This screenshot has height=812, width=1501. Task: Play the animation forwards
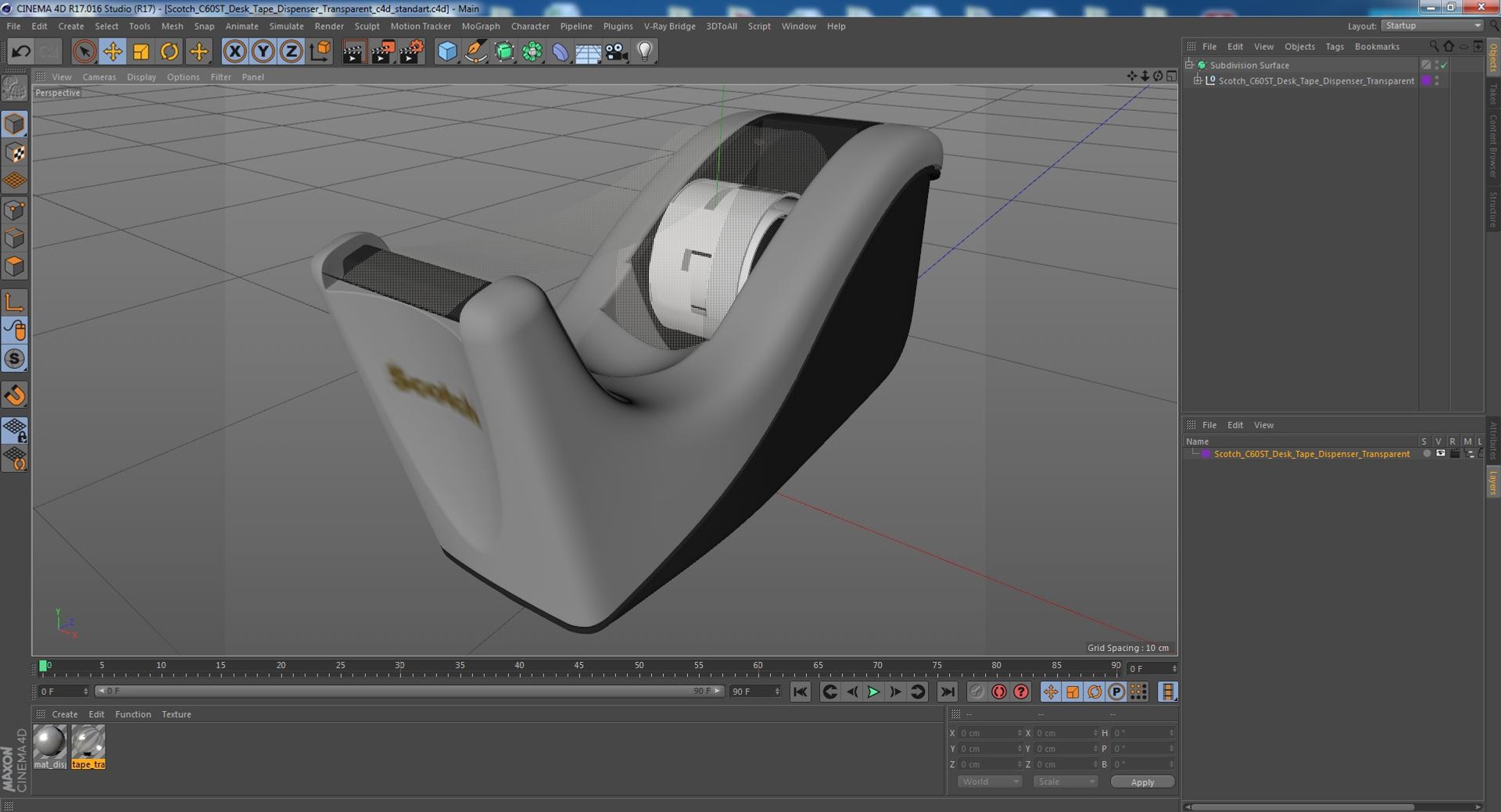(x=873, y=692)
